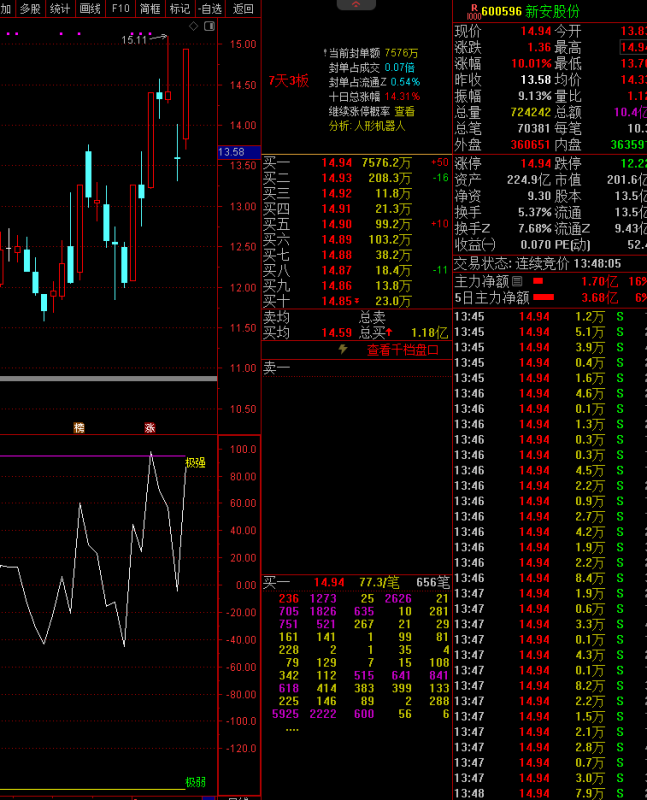Click the 极强 indicator label
Image resolution: width=647 pixels, height=800 pixels.
point(195,463)
